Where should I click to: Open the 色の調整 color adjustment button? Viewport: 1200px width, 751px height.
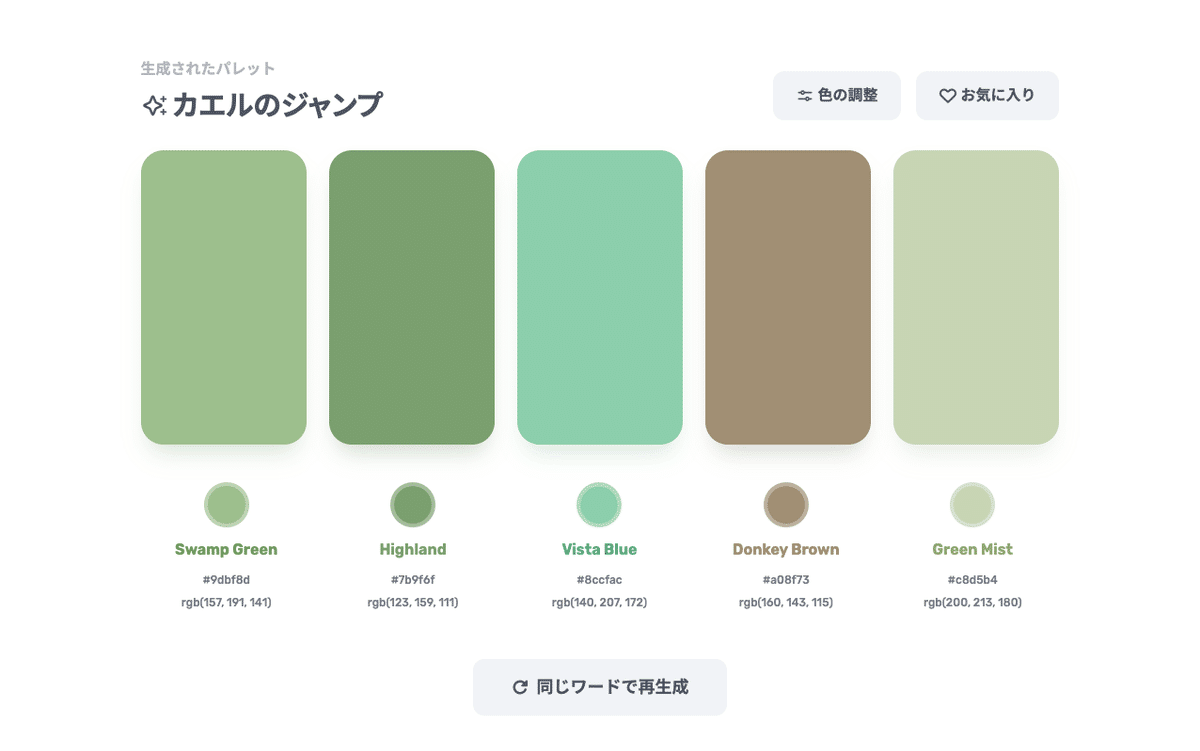[837, 96]
